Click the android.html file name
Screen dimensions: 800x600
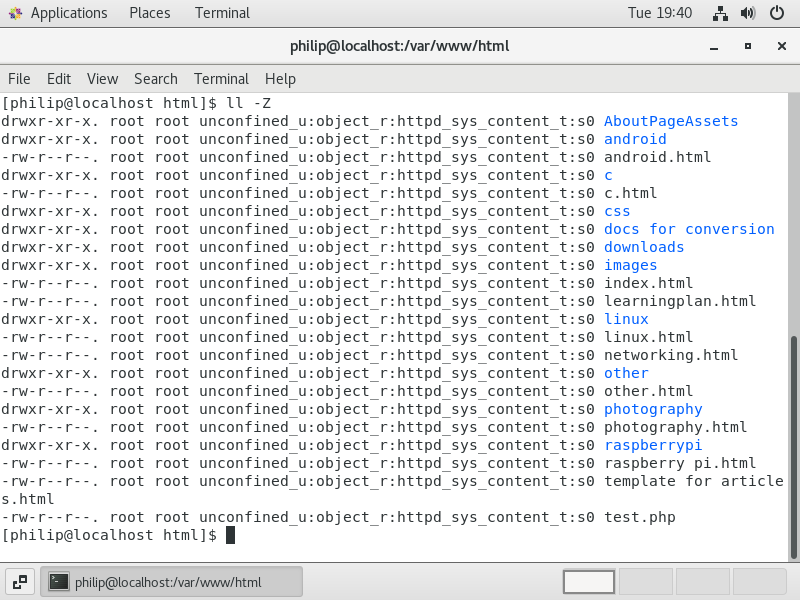pyautogui.click(x=657, y=157)
